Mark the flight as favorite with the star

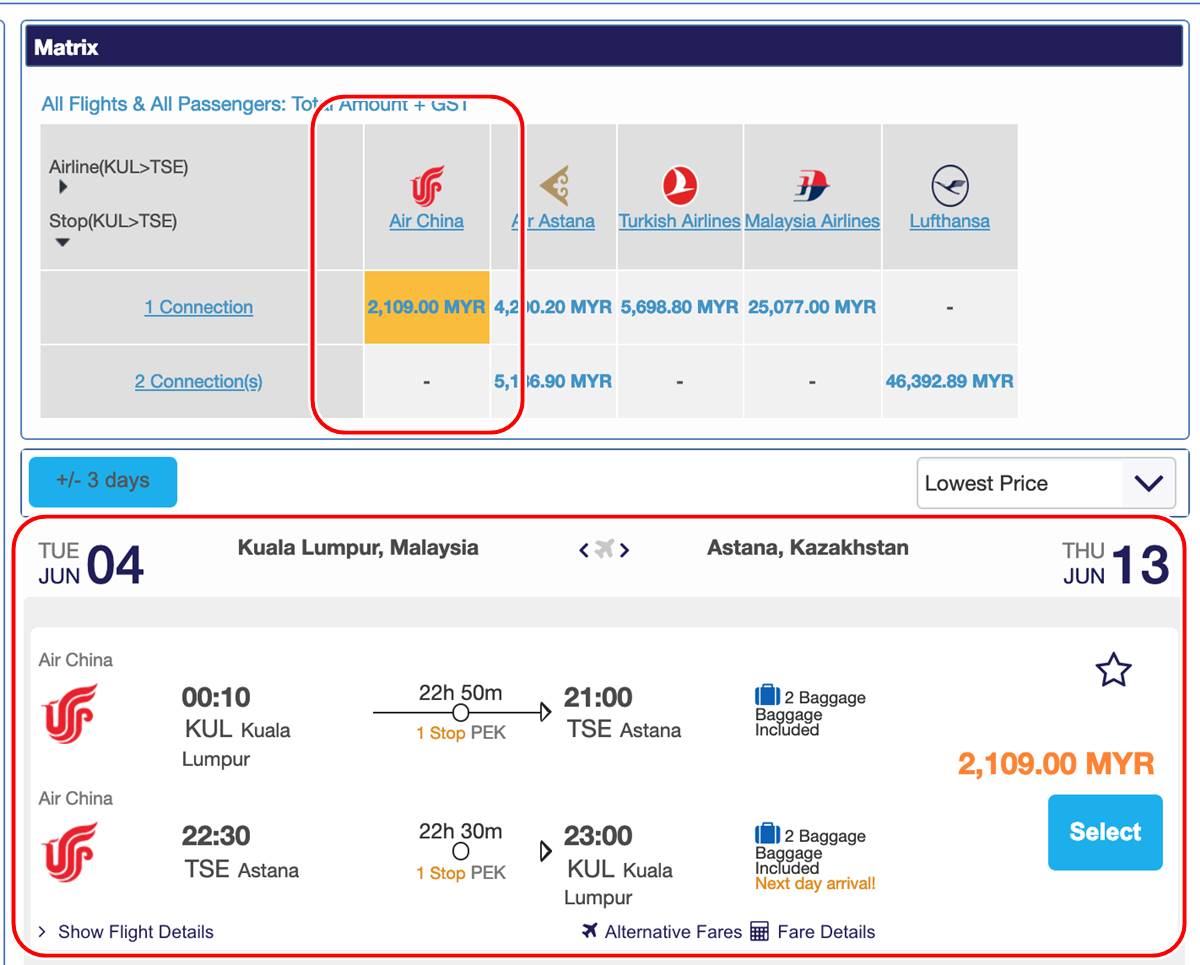[1113, 671]
